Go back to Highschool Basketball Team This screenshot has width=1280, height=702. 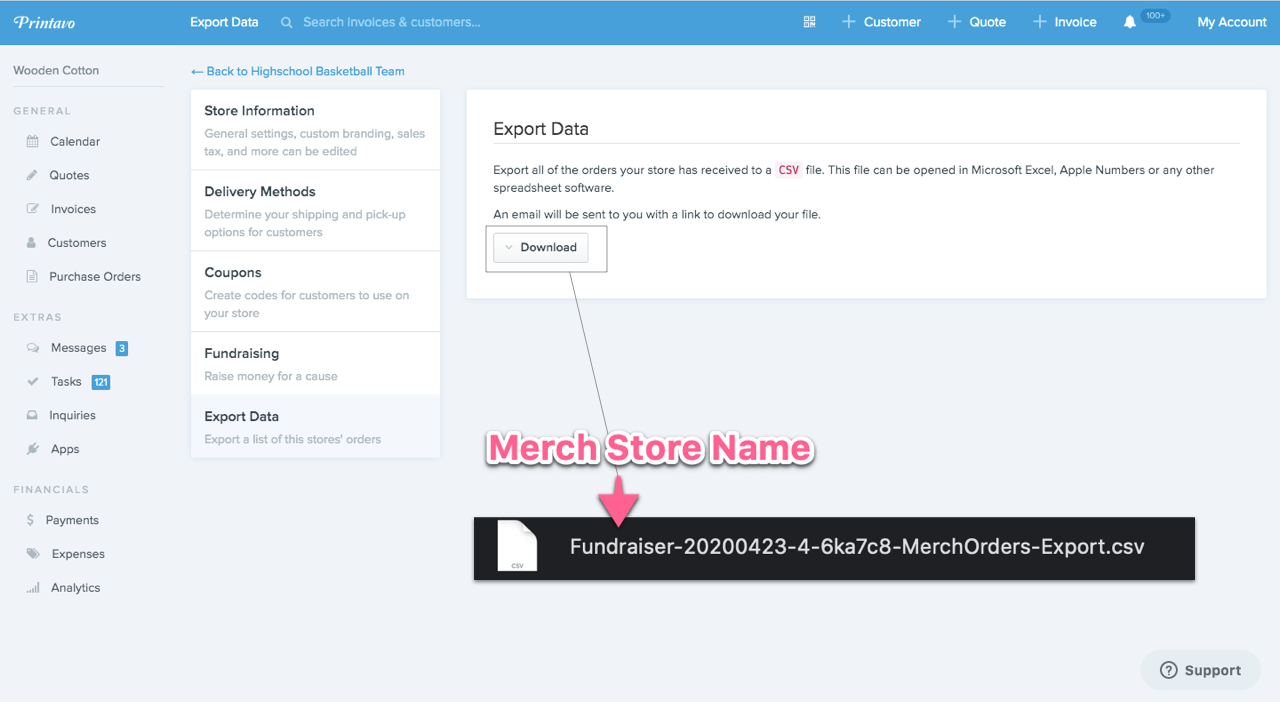tap(298, 71)
